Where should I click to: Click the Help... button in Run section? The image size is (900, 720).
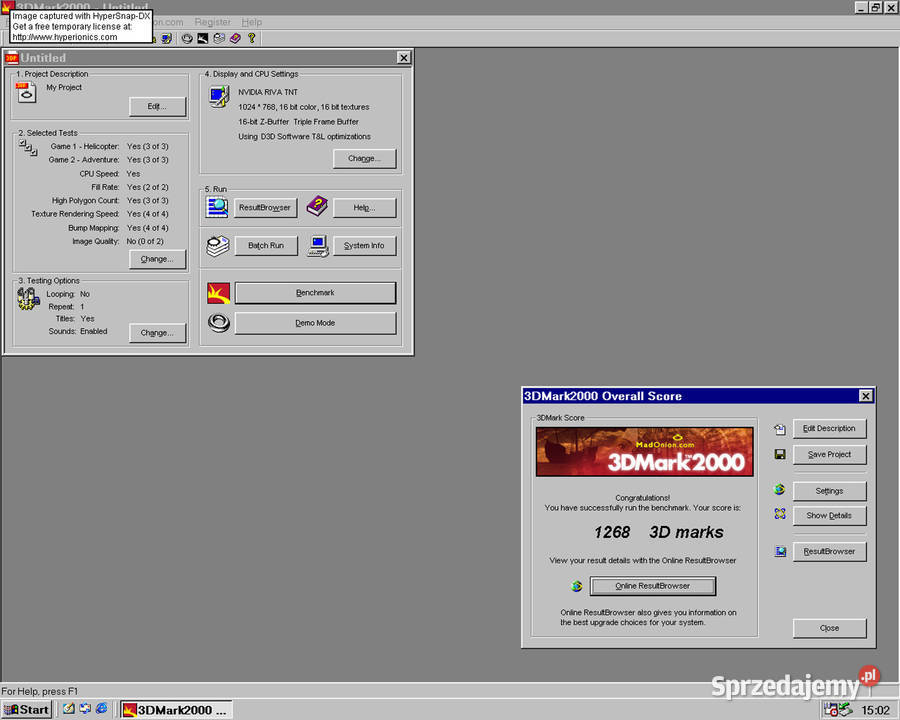[364, 207]
